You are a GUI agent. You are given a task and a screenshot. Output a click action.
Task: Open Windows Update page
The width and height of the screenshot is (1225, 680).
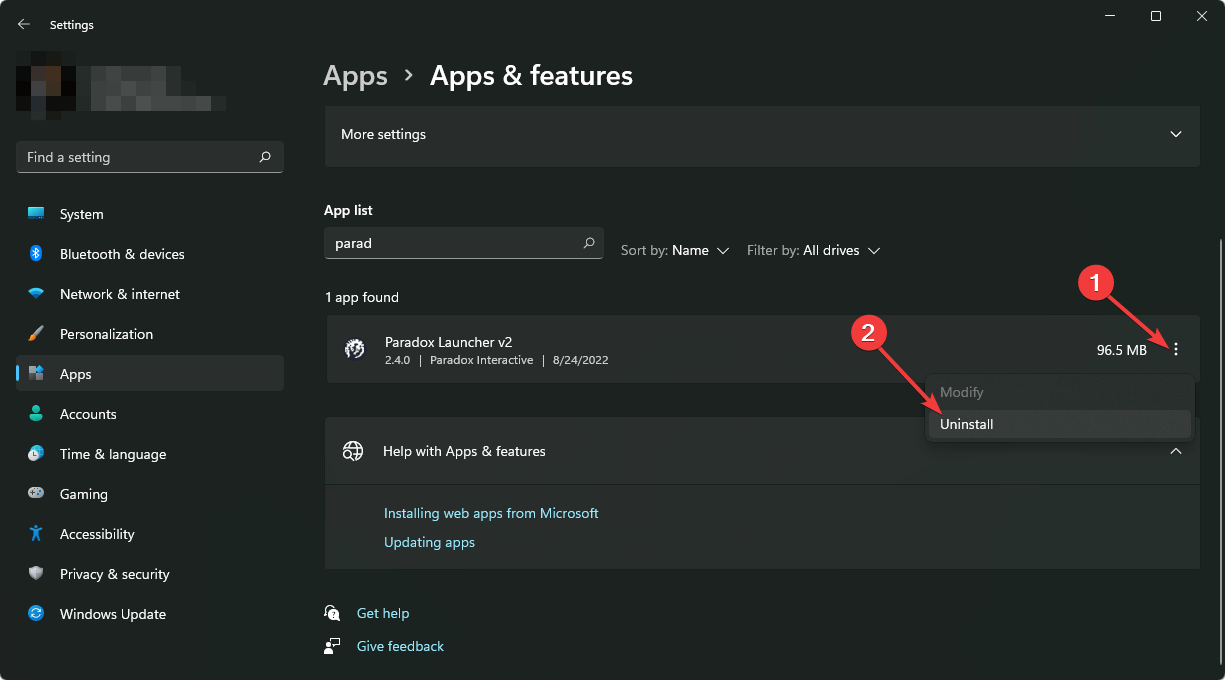[150, 614]
